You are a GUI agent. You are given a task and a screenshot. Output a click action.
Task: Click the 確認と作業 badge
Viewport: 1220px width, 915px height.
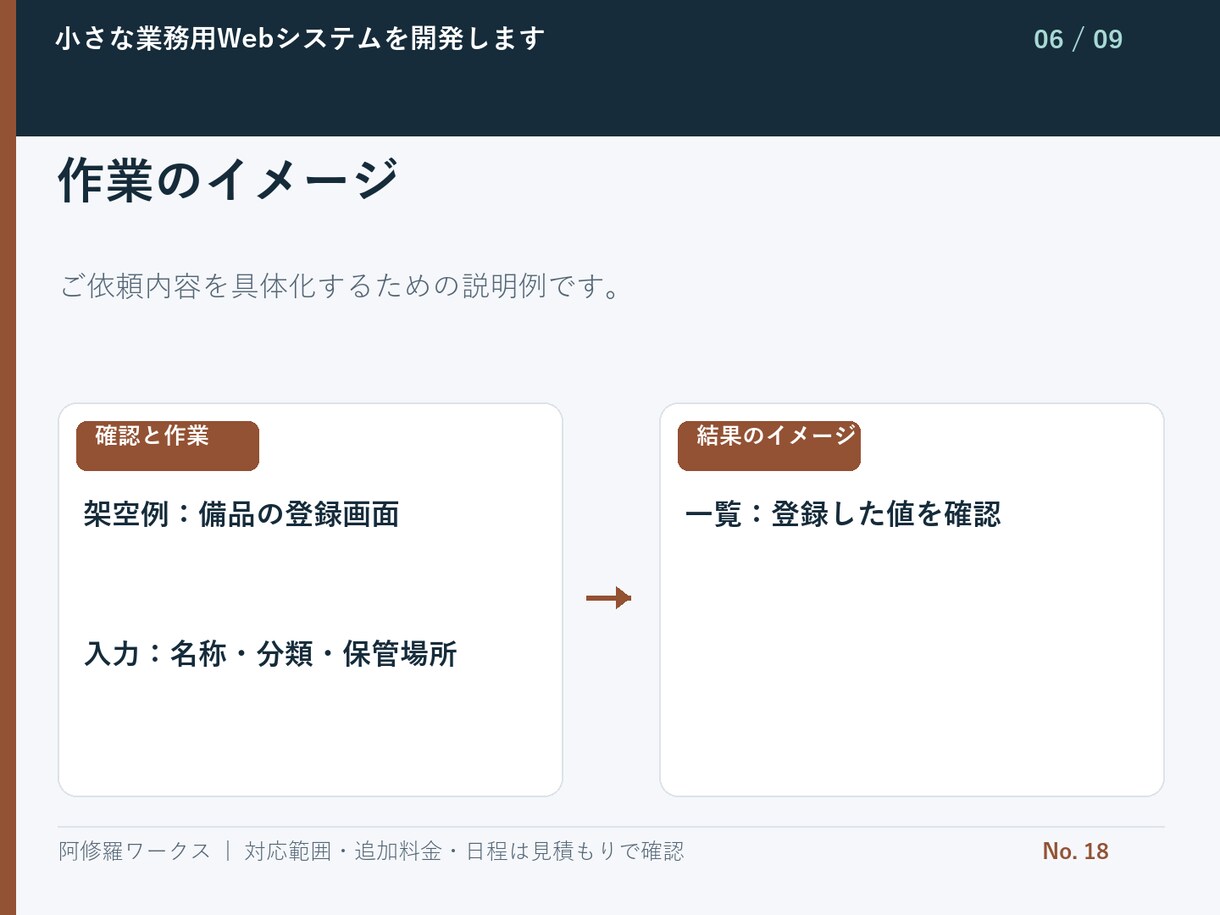click(168, 446)
